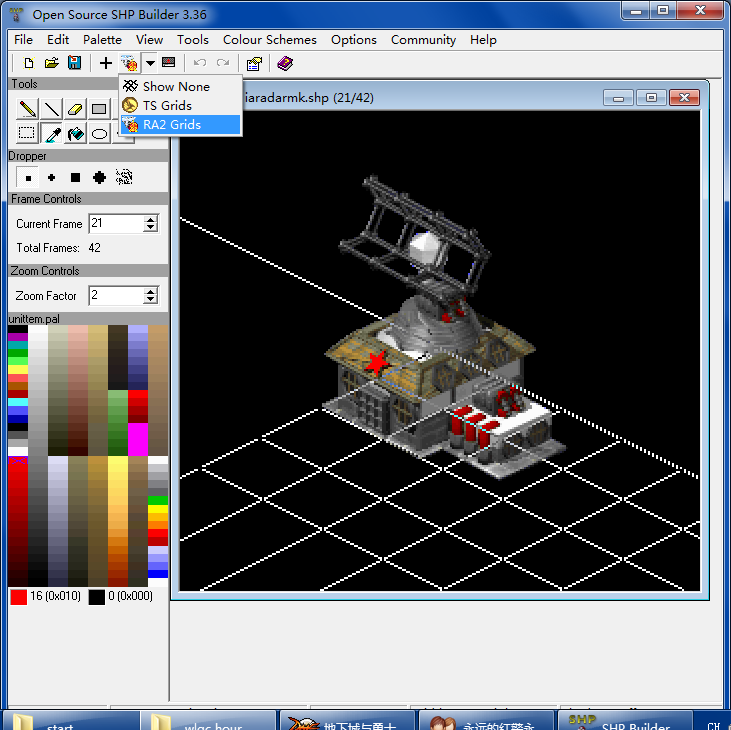Screen dimensions: 731x730
Task: Click the Save file toolbar icon
Action: tap(74, 63)
